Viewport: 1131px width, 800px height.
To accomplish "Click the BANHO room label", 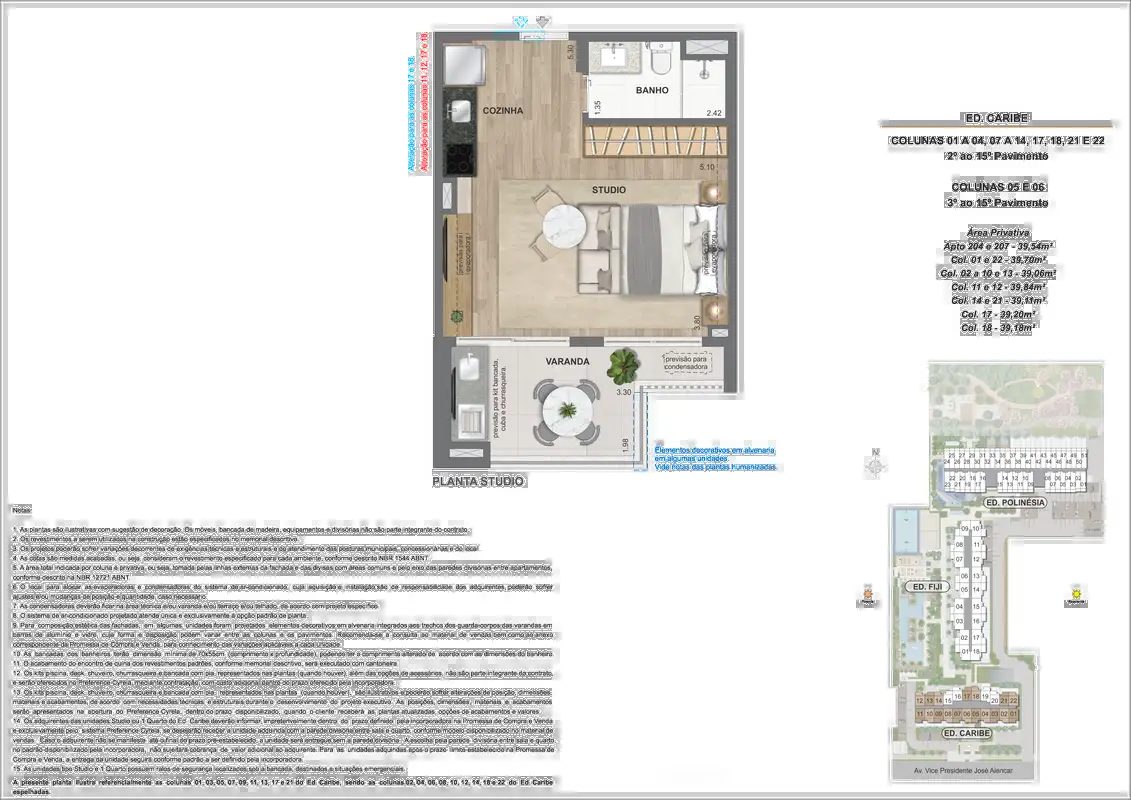I will (651, 90).
